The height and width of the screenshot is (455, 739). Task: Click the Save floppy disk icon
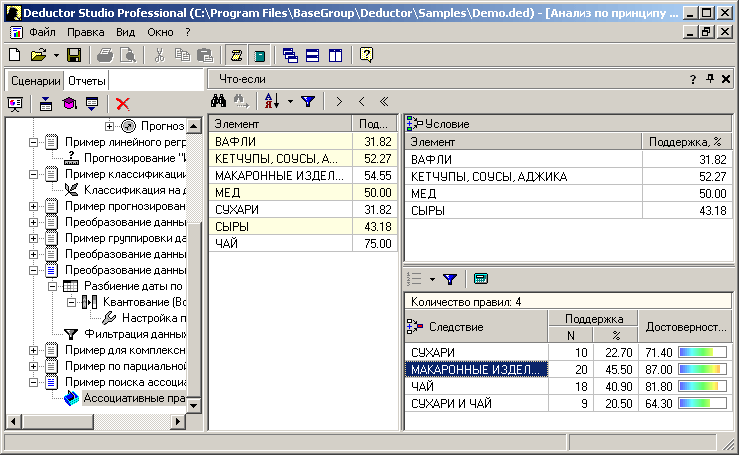coord(76,55)
